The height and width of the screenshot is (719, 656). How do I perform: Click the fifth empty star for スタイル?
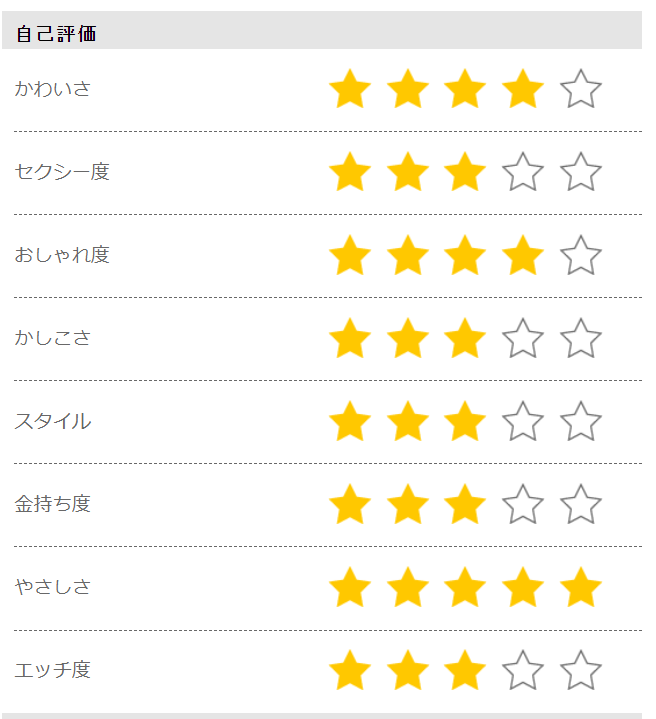(x=581, y=422)
